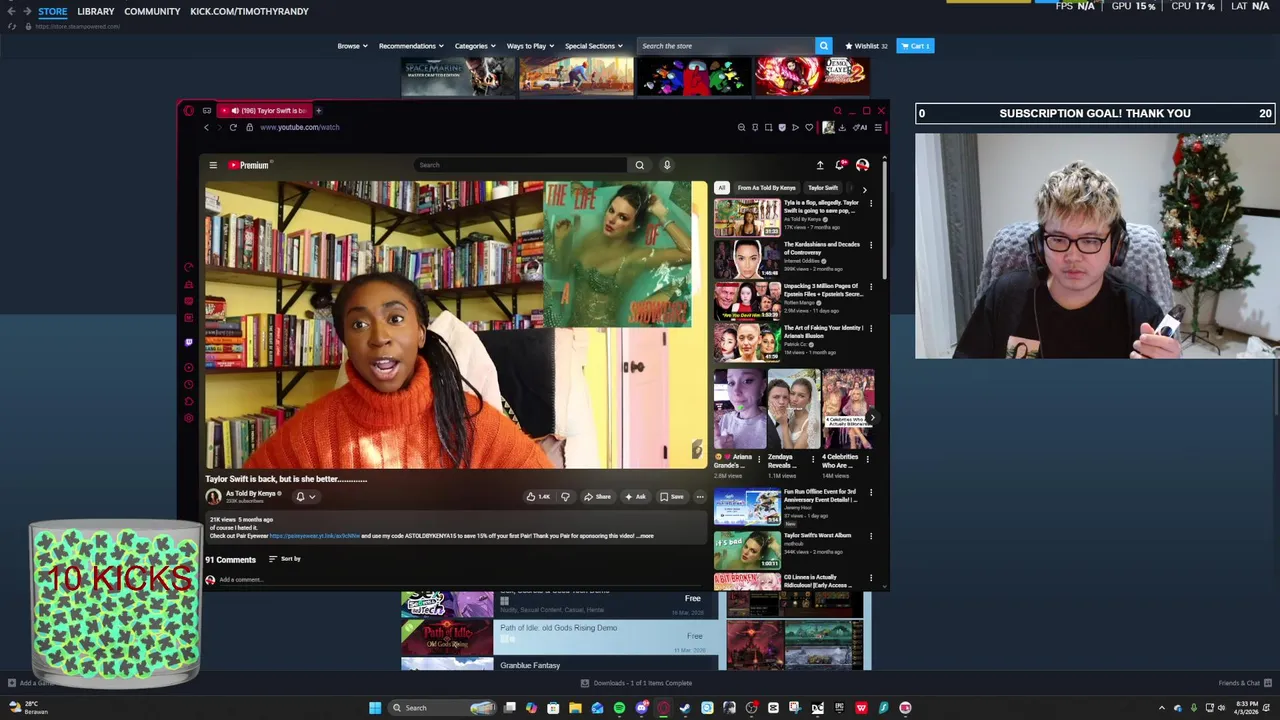Reload the YouTube page in browser
The width and height of the screenshot is (1280, 720).
pos(233,127)
